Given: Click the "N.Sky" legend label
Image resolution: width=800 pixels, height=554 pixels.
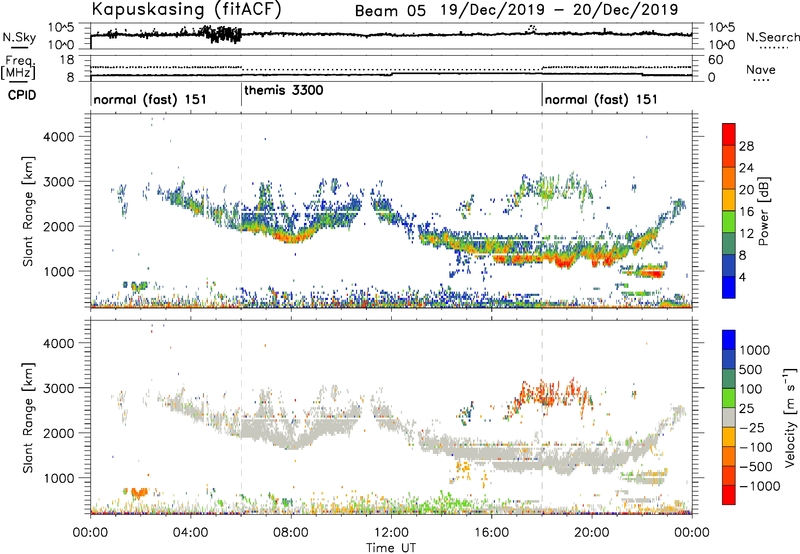Looking at the screenshot, I should pos(19,38).
